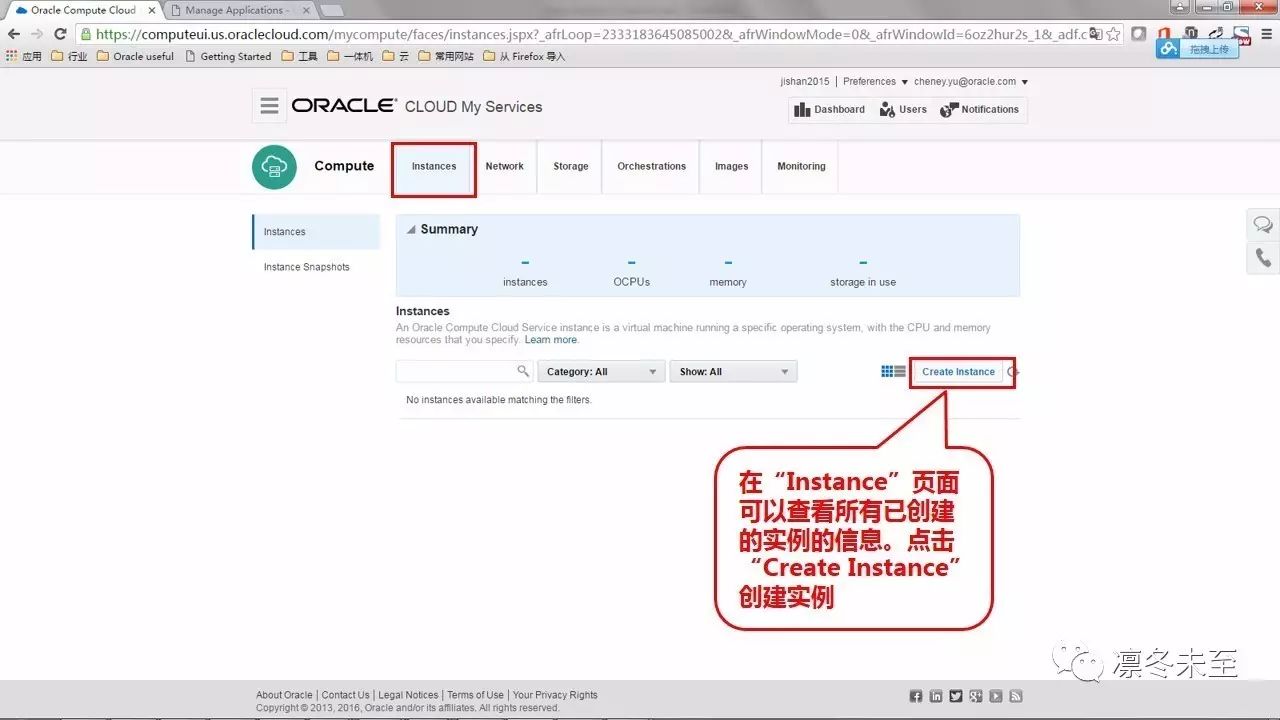1280x720 pixels.
Task: Switch to the Storage tab
Action: (x=571, y=167)
